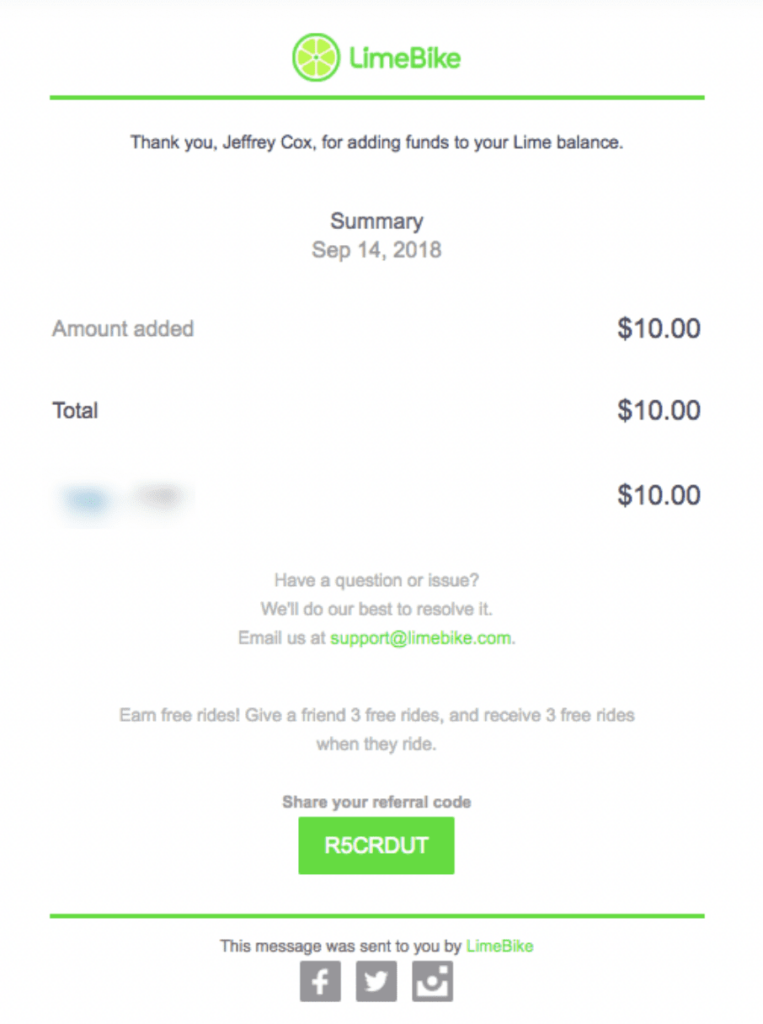Open the Twitter bird icon
Screen dimensions: 763x1024
[376, 981]
